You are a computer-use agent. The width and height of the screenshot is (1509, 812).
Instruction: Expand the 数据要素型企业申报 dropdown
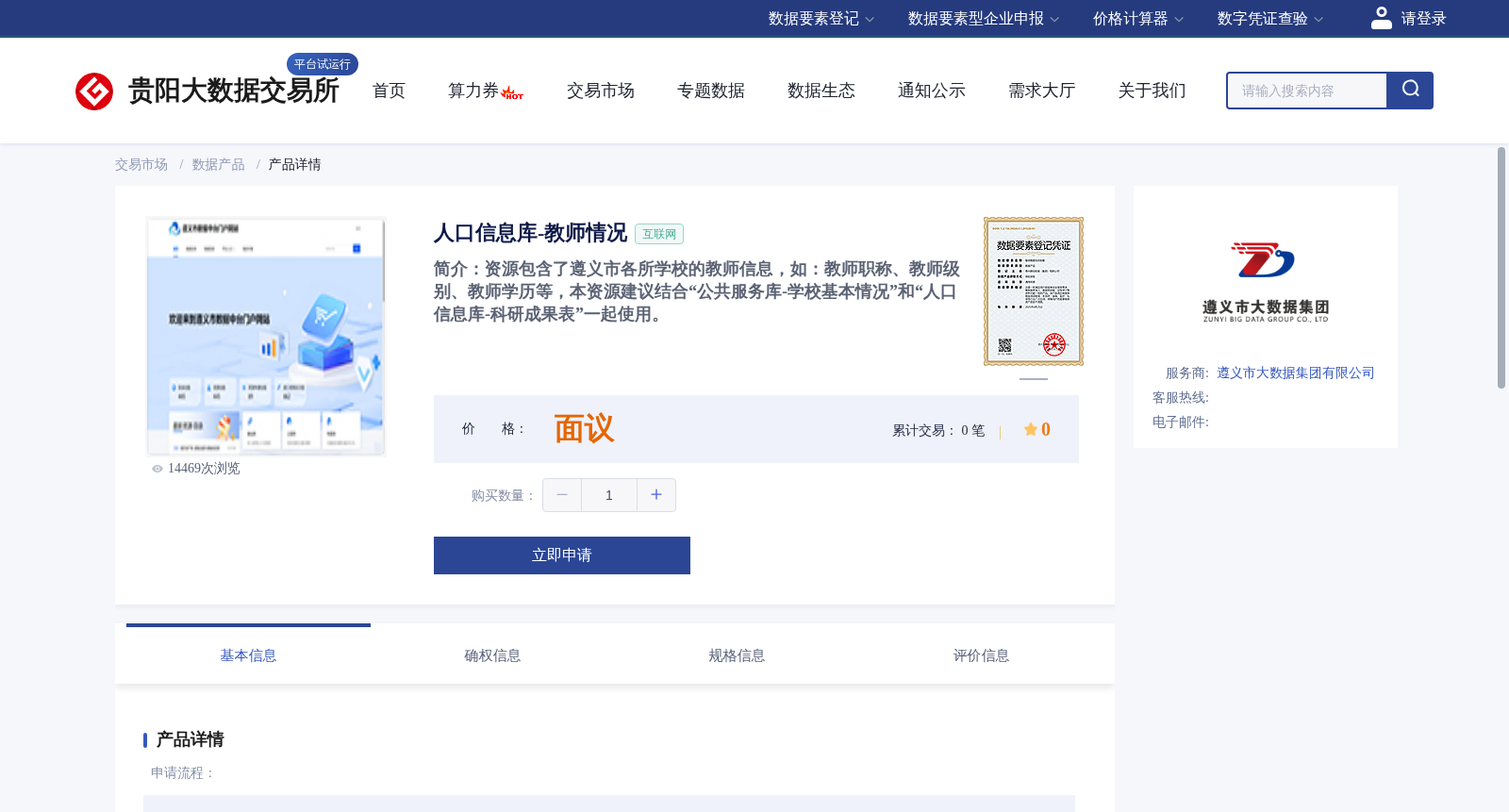pyautogui.click(x=983, y=19)
